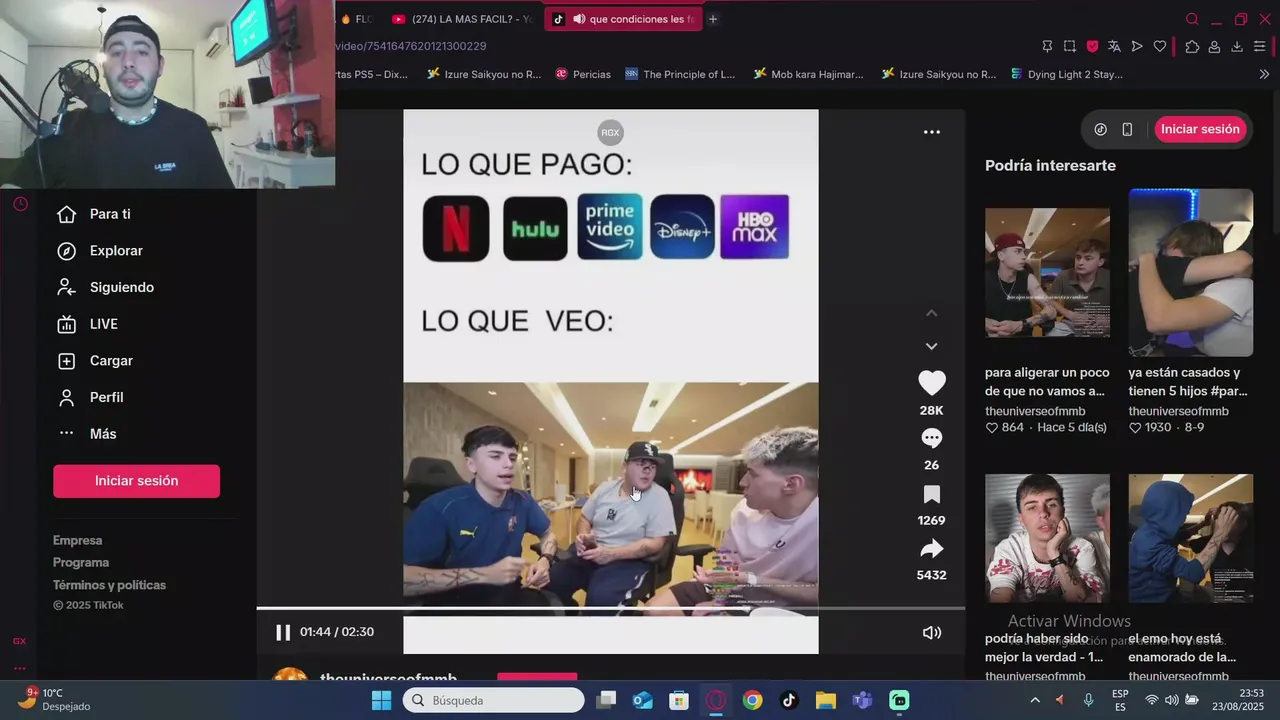Click the phone app icon at top
The height and width of the screenshot is (720, 1280).
pyautogui.click(x=1127, y=129)
